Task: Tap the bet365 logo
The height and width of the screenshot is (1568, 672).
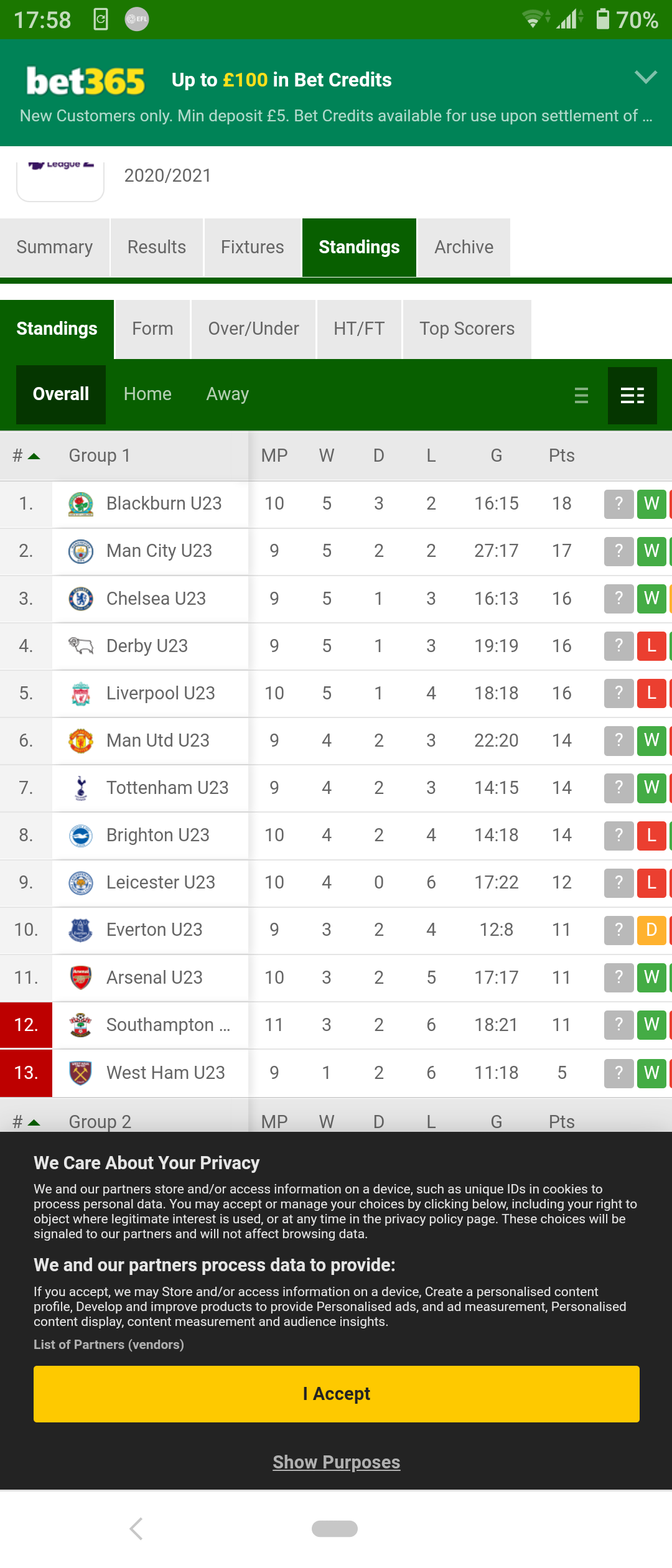Action: pos(86,81)
